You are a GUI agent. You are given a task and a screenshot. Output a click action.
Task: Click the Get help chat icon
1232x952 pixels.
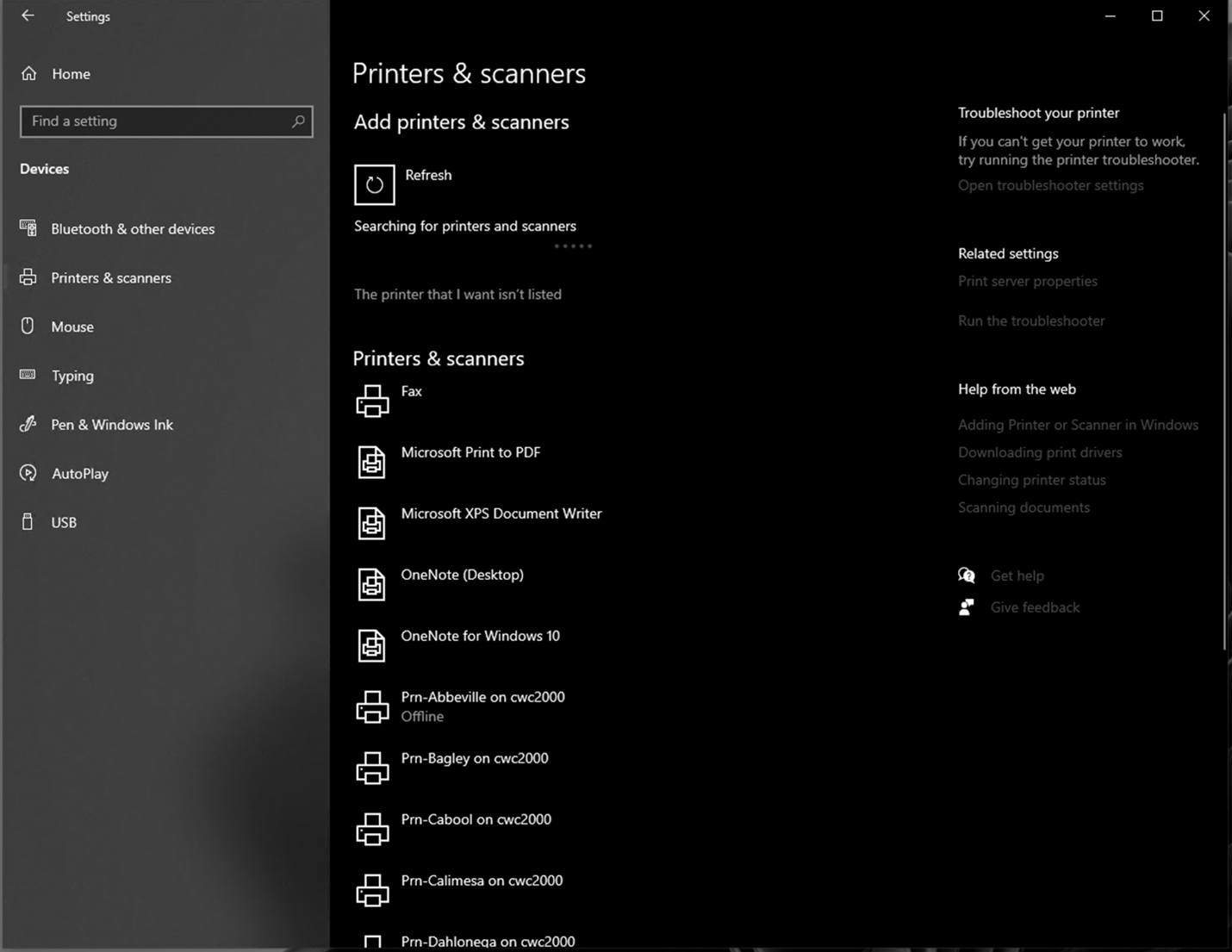click(x=967, y=576)
